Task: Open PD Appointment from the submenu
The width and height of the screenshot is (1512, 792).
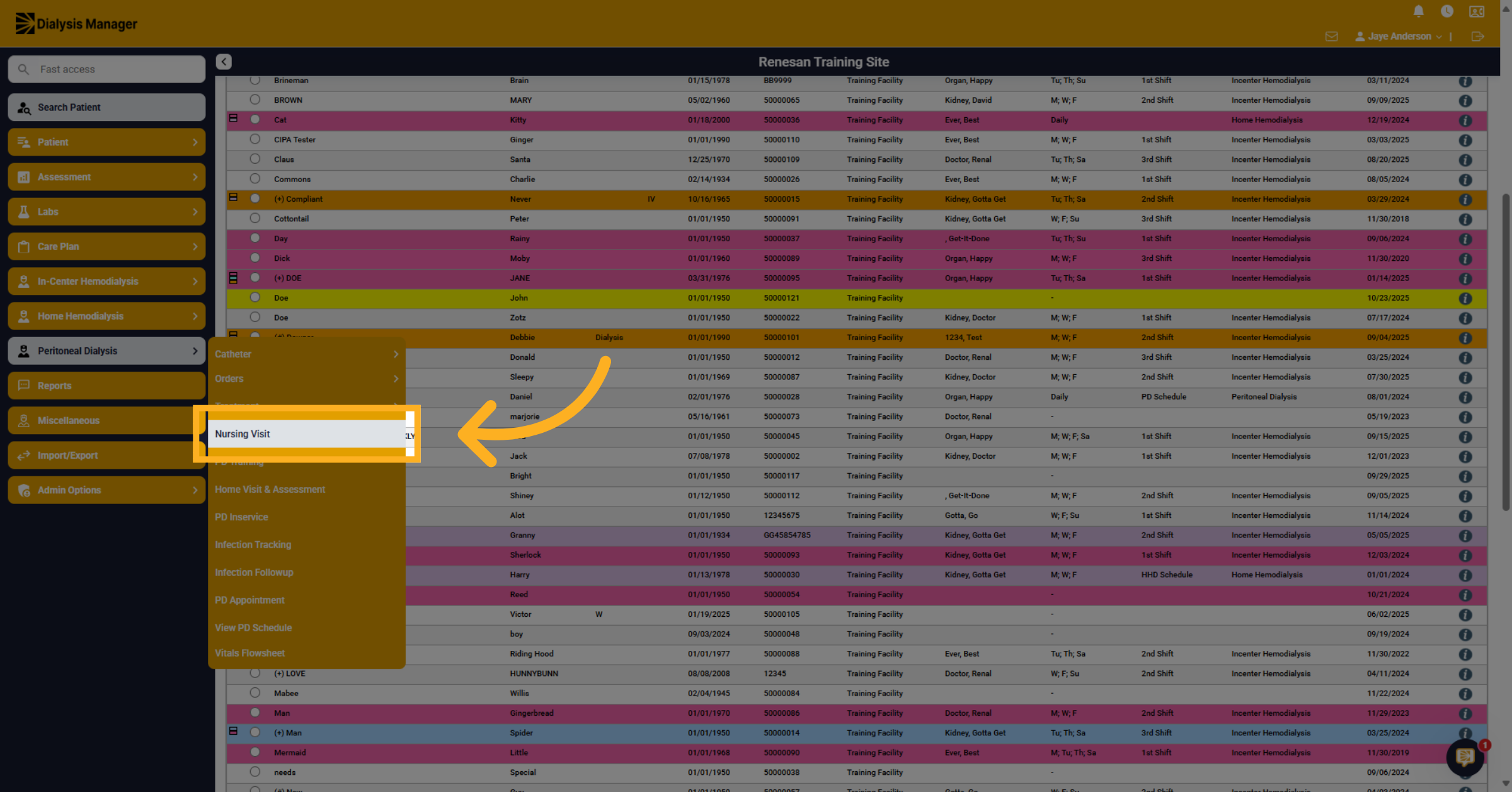Action: (x=306, y=600)
